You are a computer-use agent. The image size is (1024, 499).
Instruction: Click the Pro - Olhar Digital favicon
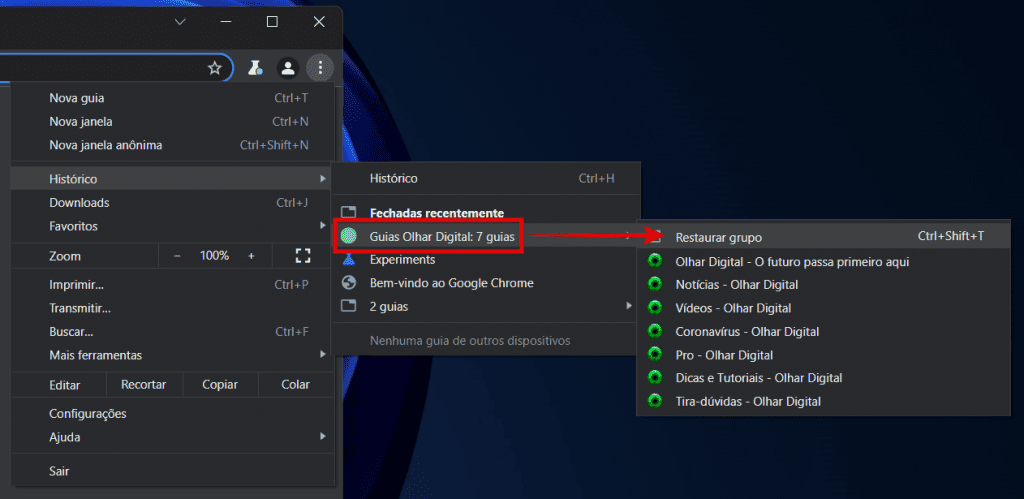pos(654,355)
